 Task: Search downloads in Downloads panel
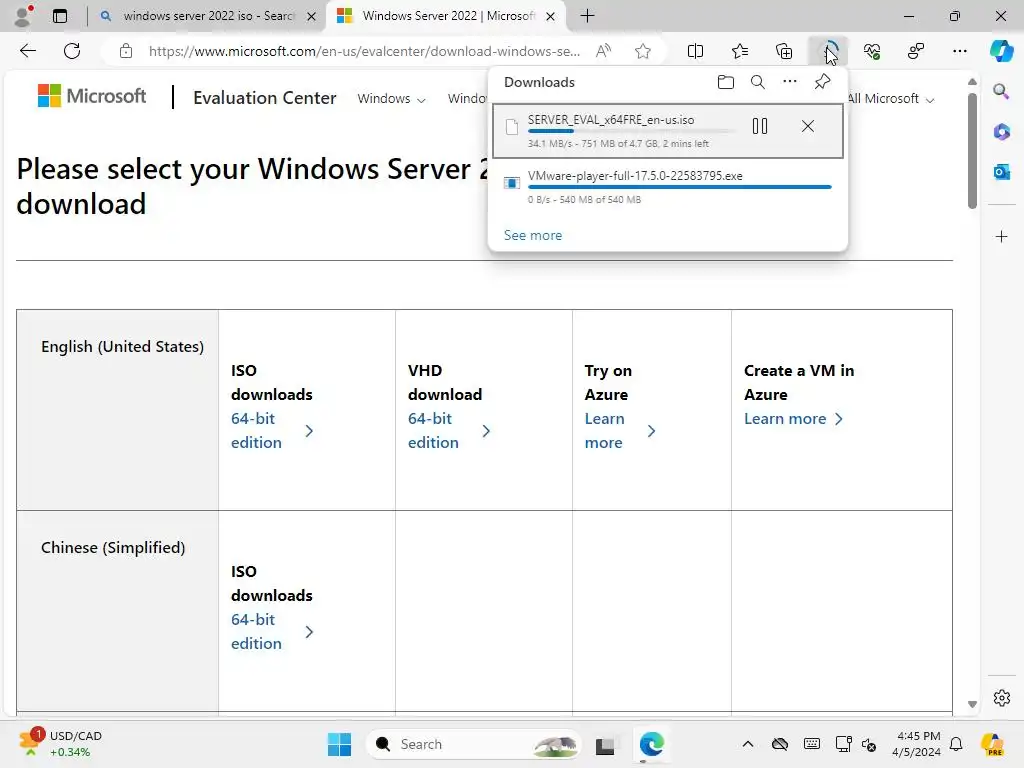(x=758, y=82)
